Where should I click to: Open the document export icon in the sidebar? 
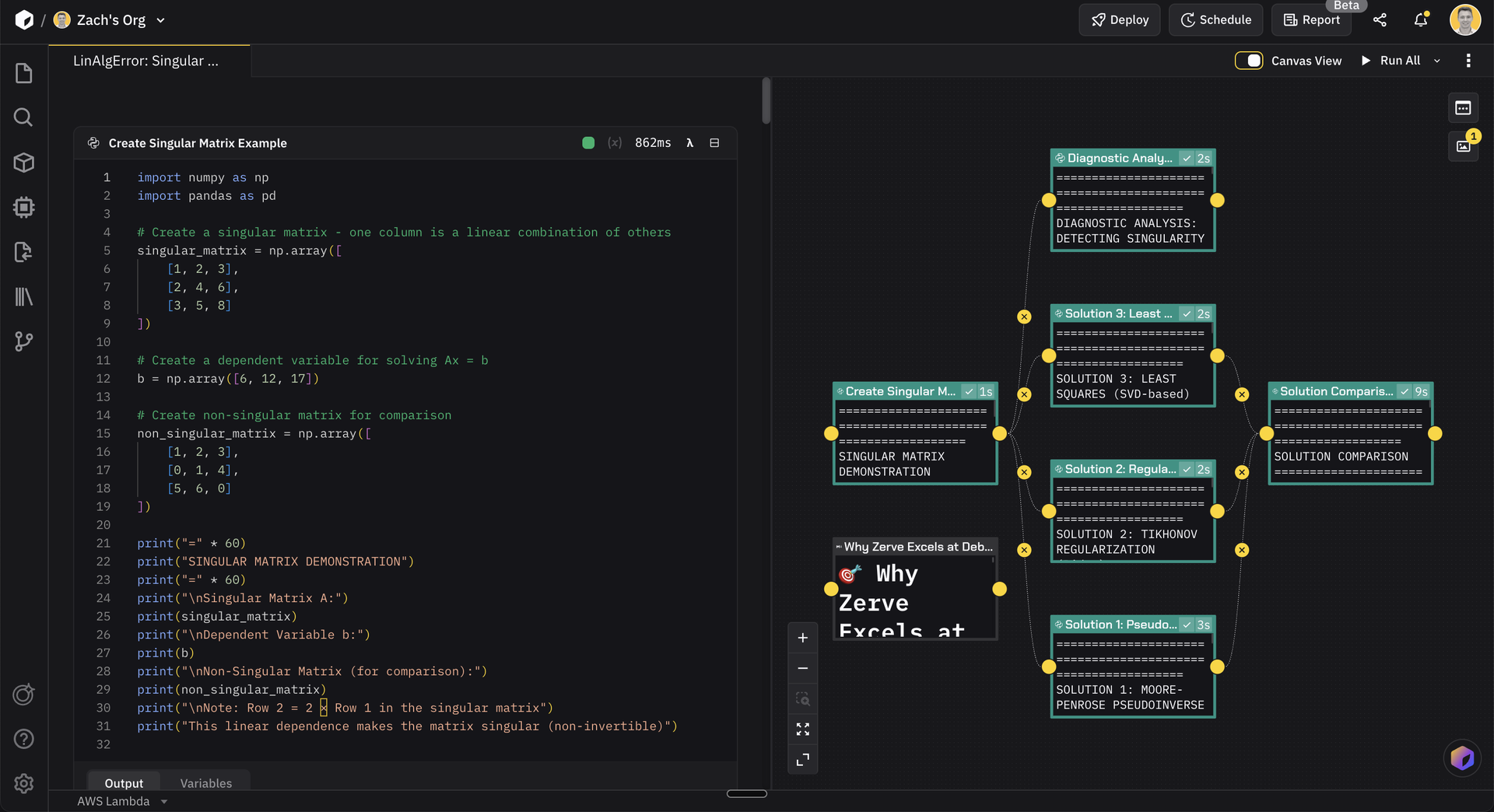(x=23, y=252)
